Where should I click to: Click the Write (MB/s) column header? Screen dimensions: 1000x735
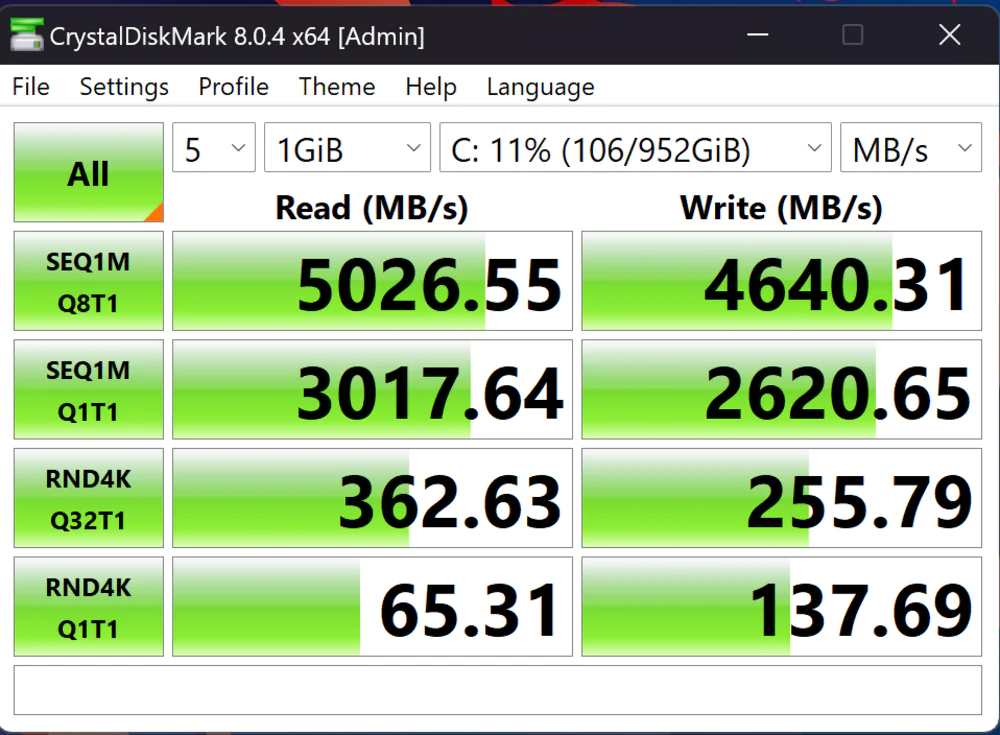[x=781, y=208]
